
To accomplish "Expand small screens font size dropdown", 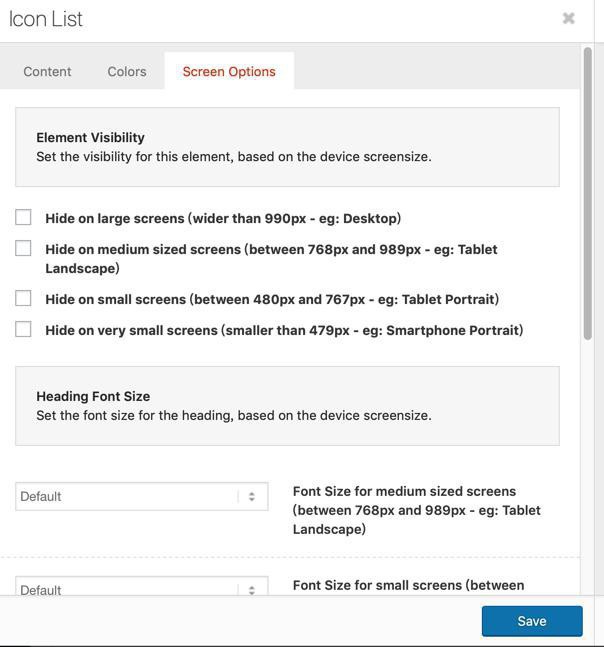I will point(130,589).
